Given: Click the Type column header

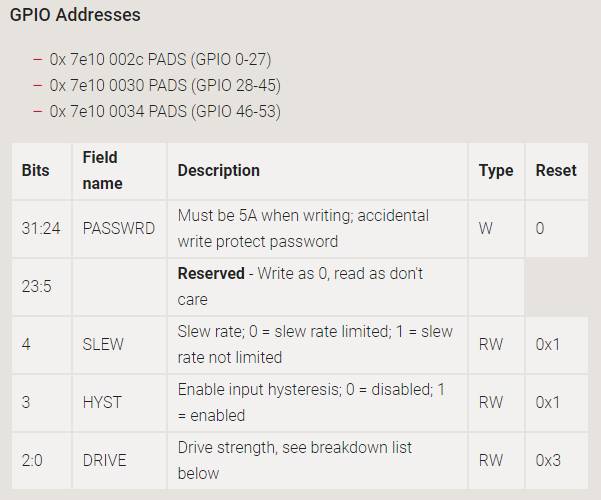Looking at the screenshot, I should [x=495, y=171].
